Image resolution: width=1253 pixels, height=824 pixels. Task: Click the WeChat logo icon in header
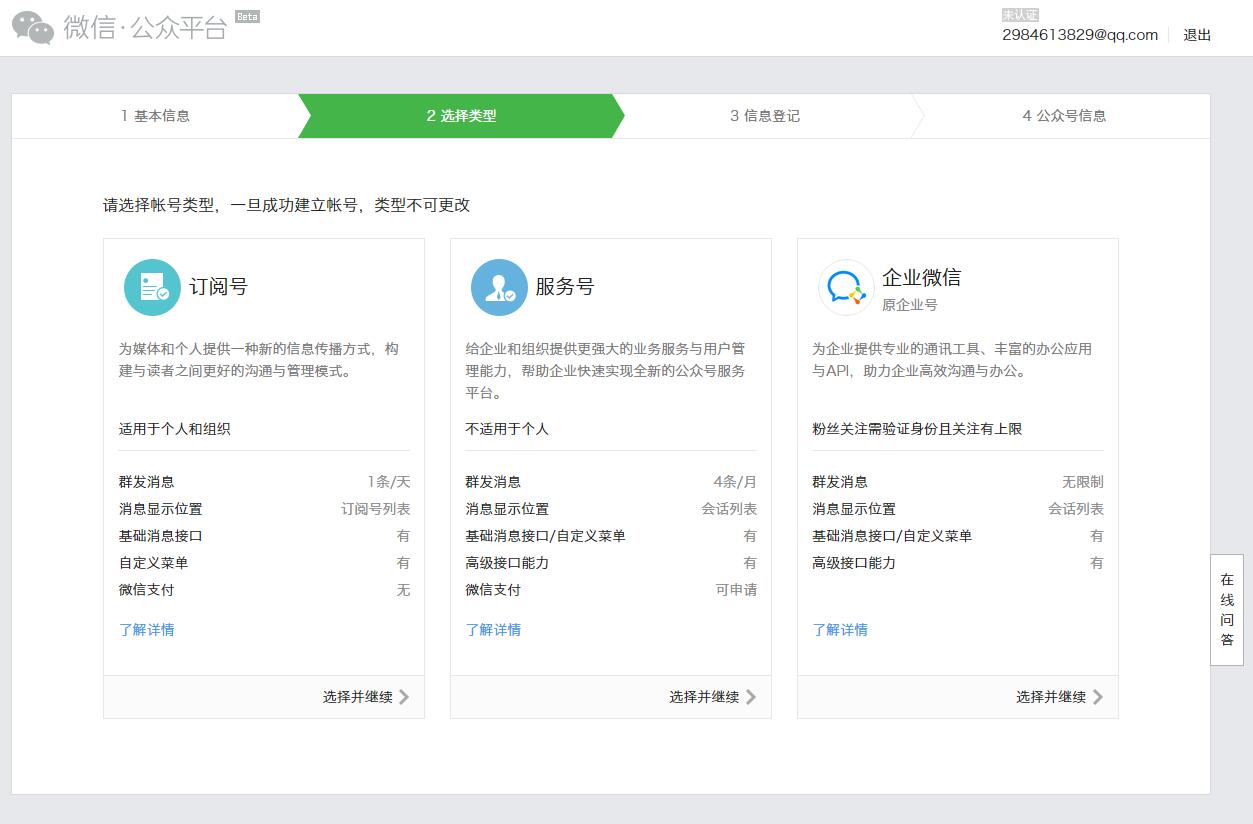point(33,28)
